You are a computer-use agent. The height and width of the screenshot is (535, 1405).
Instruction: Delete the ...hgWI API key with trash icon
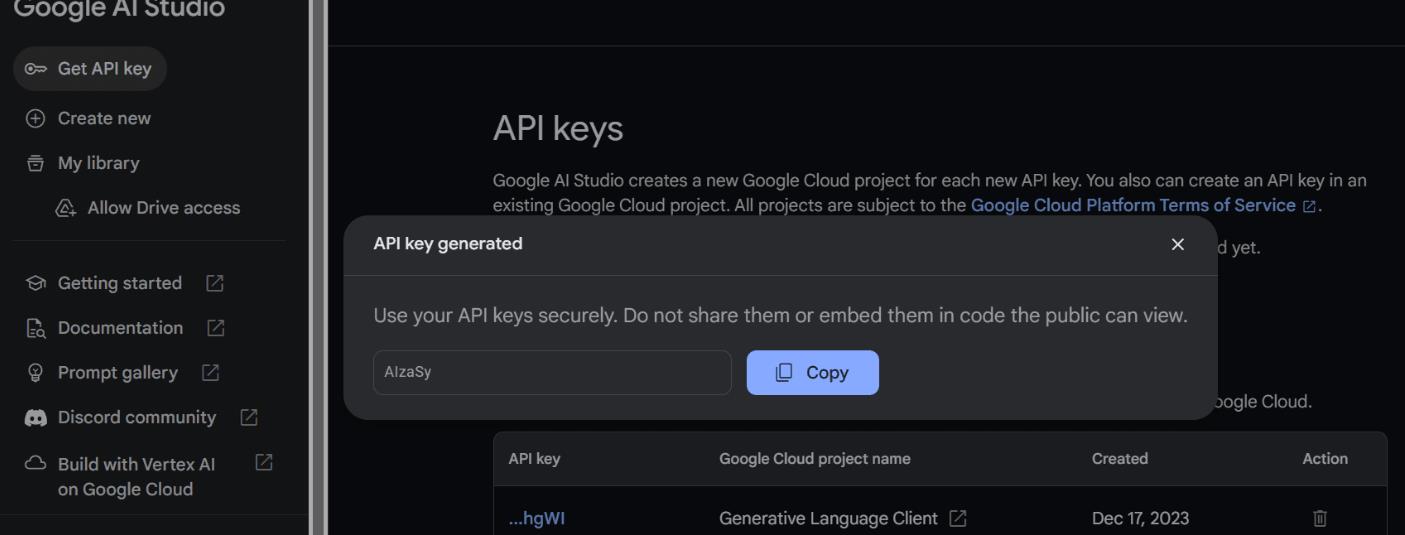tap(1320, 518)
